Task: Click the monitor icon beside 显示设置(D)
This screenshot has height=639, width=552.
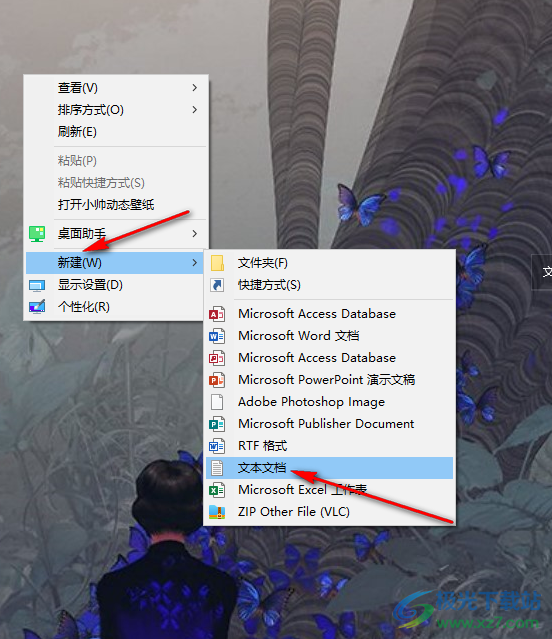Action: (37, 285)
